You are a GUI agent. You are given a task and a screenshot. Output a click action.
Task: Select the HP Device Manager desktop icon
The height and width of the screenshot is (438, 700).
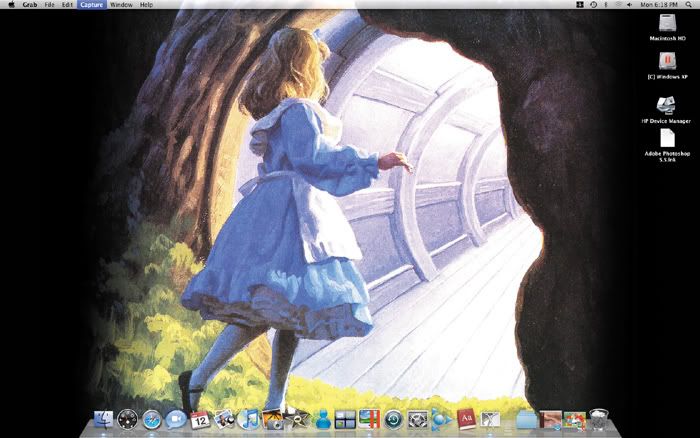[666, 110]
